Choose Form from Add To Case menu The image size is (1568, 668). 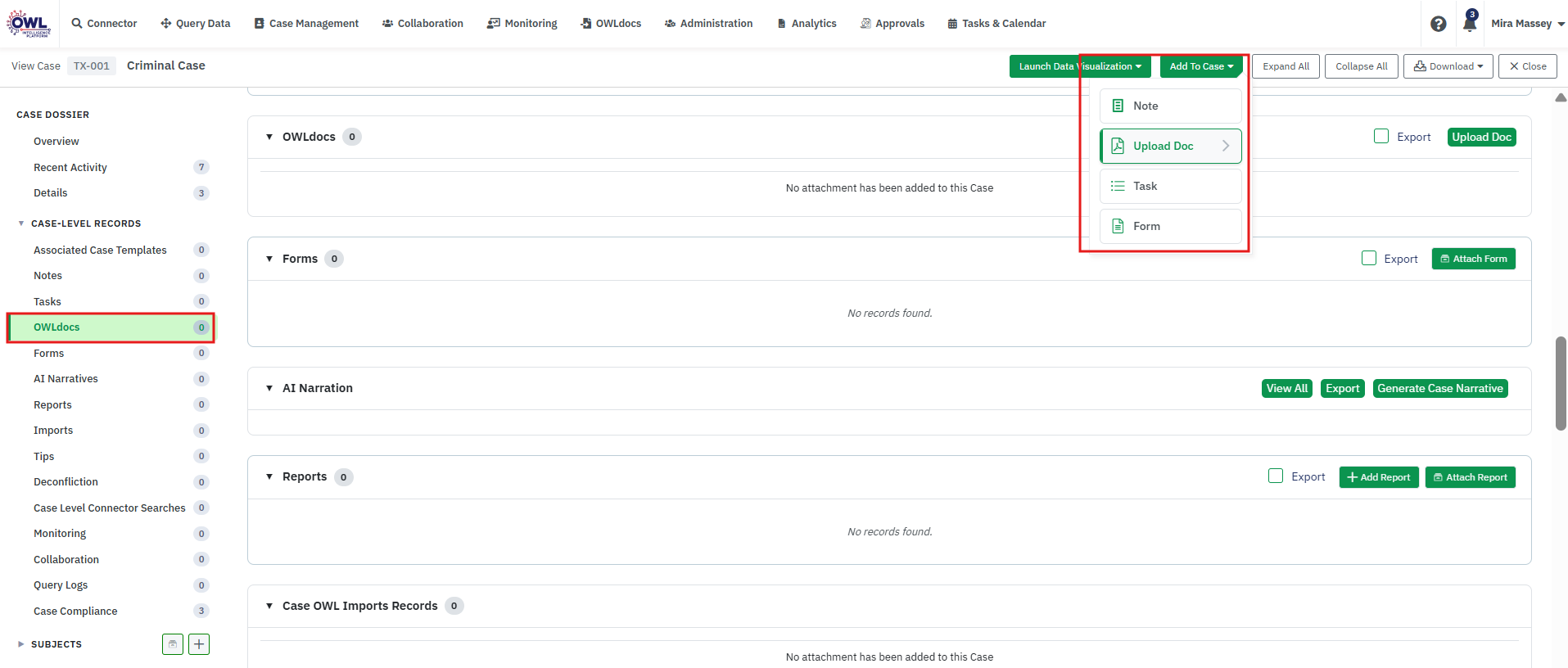pos(1171,226)
